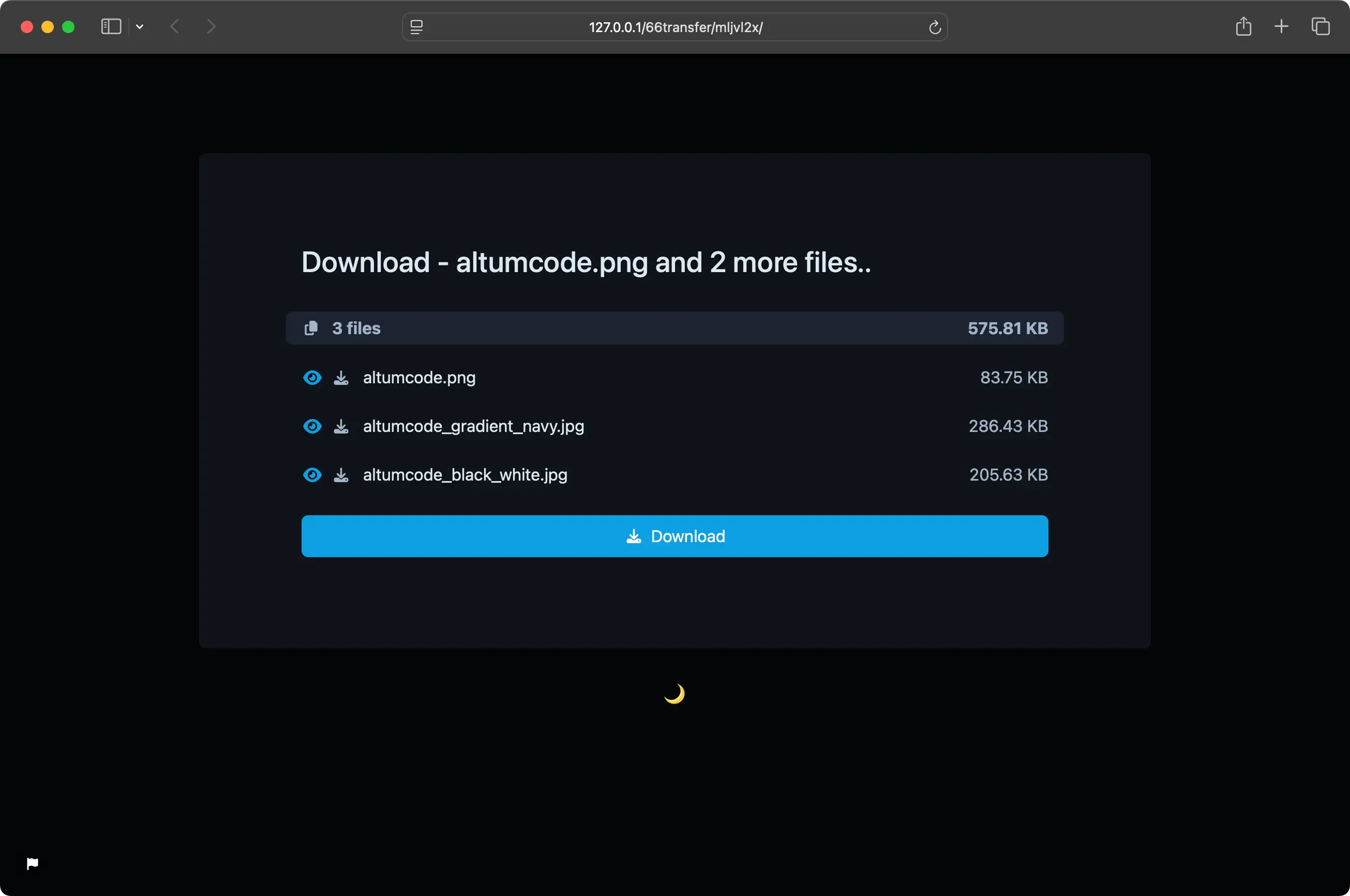
Task: Toggle the Safari sidebar
Action: tap(110, 26)
